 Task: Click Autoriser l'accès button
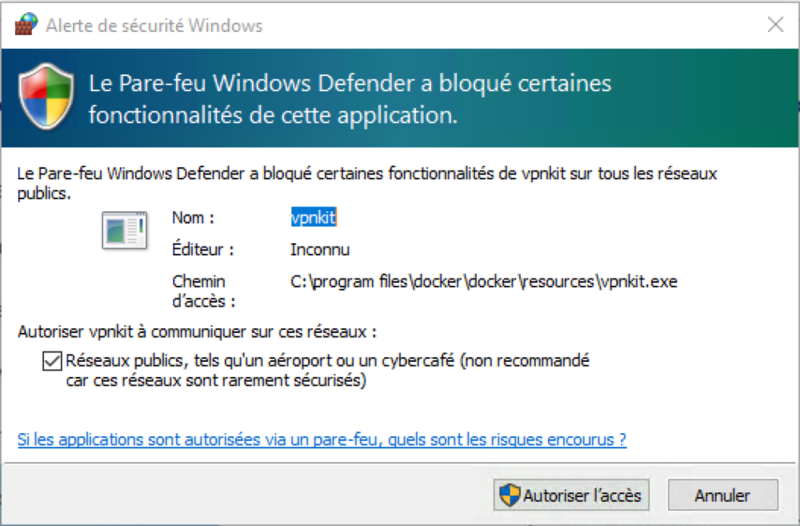click(571, 495)
